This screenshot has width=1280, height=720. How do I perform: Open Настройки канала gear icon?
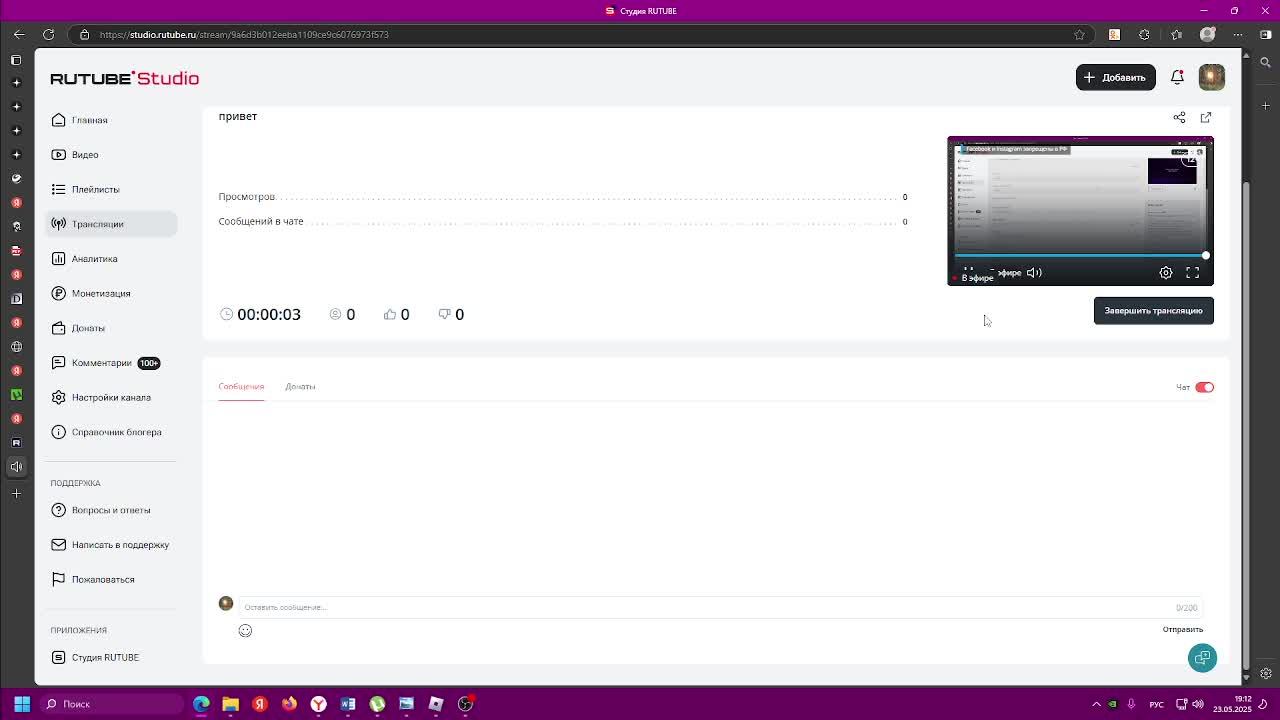pos(58,397)
